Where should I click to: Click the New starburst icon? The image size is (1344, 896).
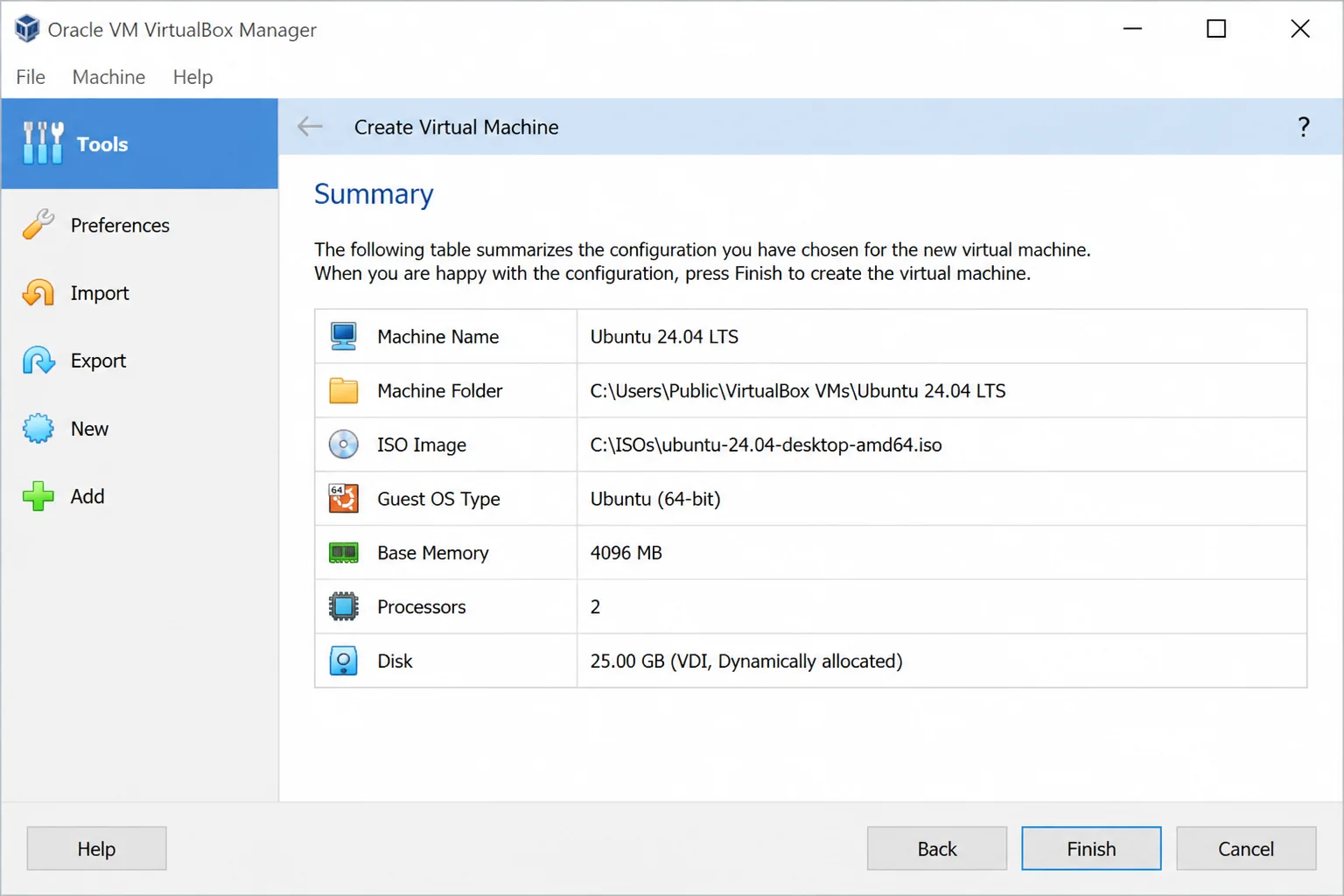[x=38, y=429]
